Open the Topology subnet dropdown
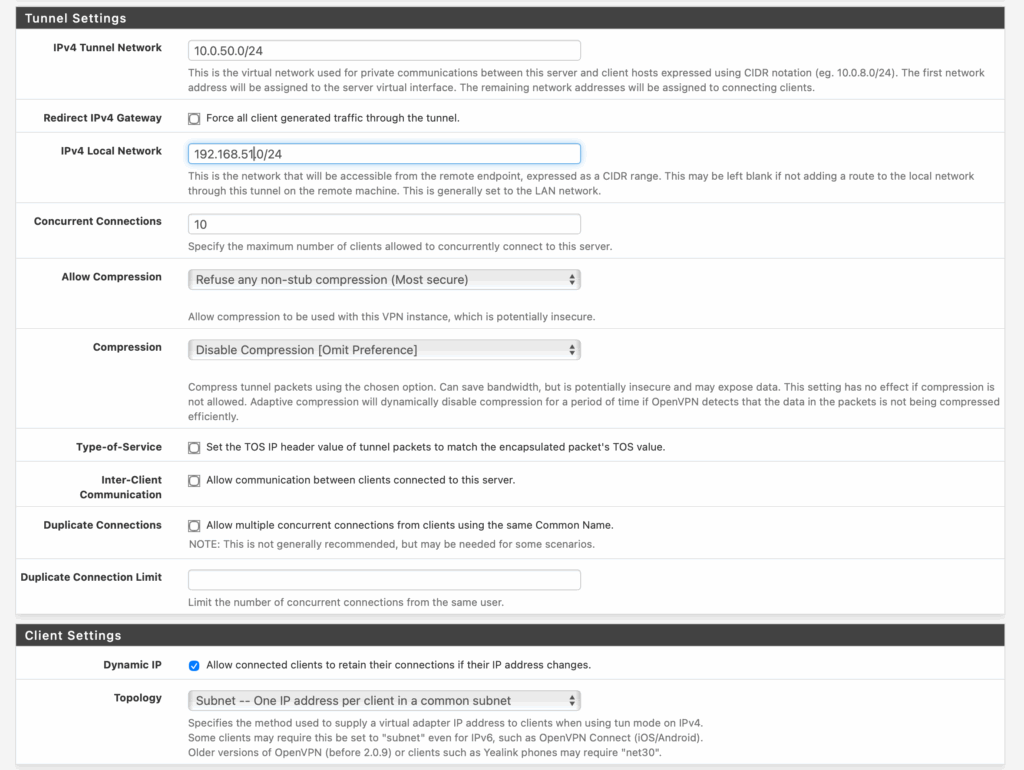1024x770 pixels. click(384, 701)
